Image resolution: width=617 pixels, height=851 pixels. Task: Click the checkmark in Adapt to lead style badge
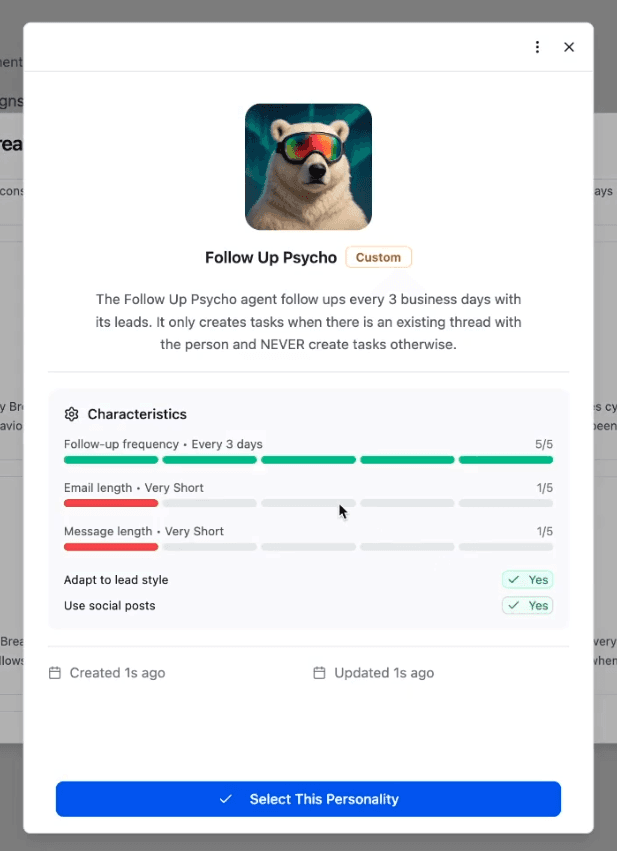pyautogui.click(x=513, y=580)
